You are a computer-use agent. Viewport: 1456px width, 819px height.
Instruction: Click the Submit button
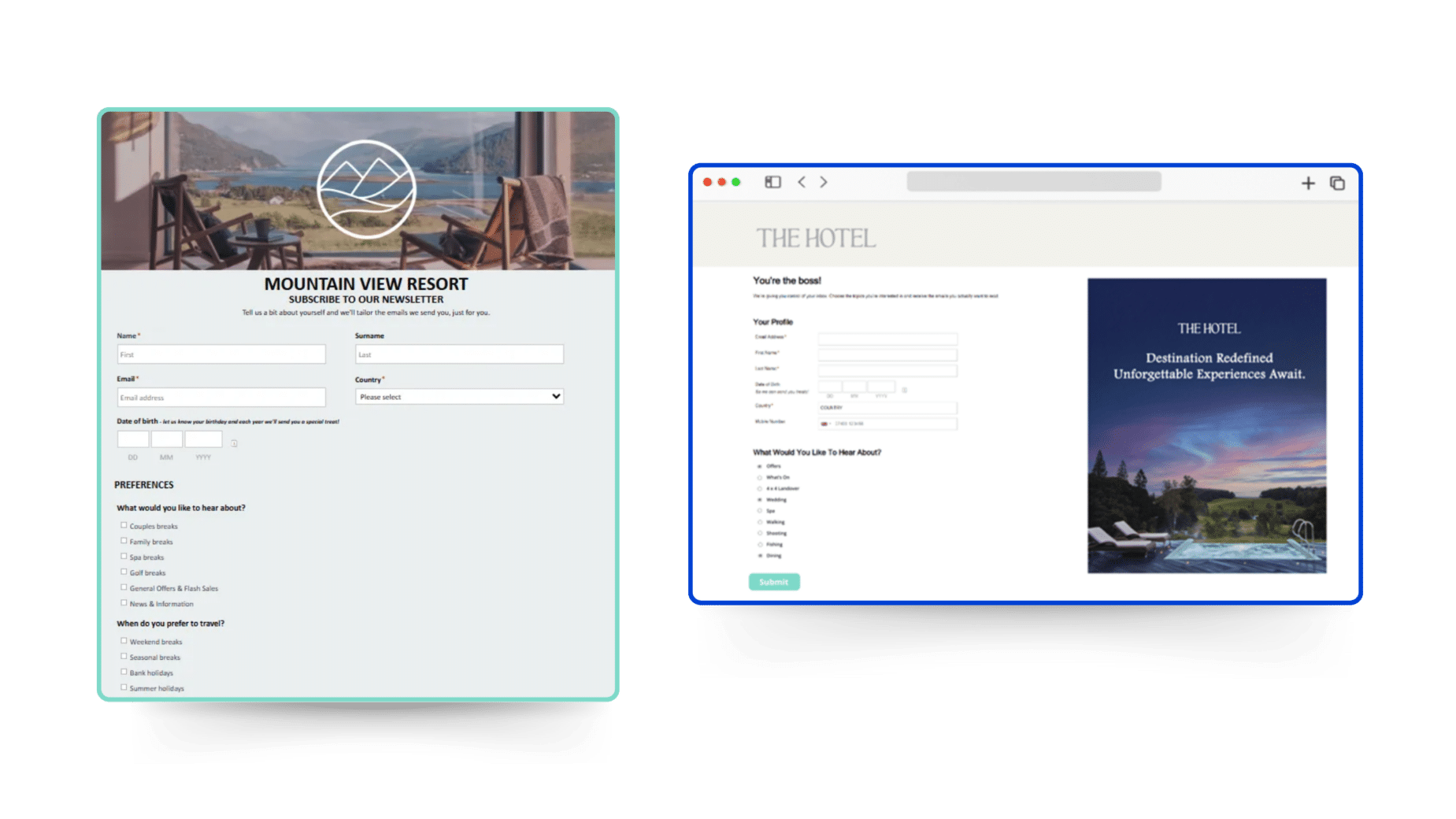click(774, 582)
